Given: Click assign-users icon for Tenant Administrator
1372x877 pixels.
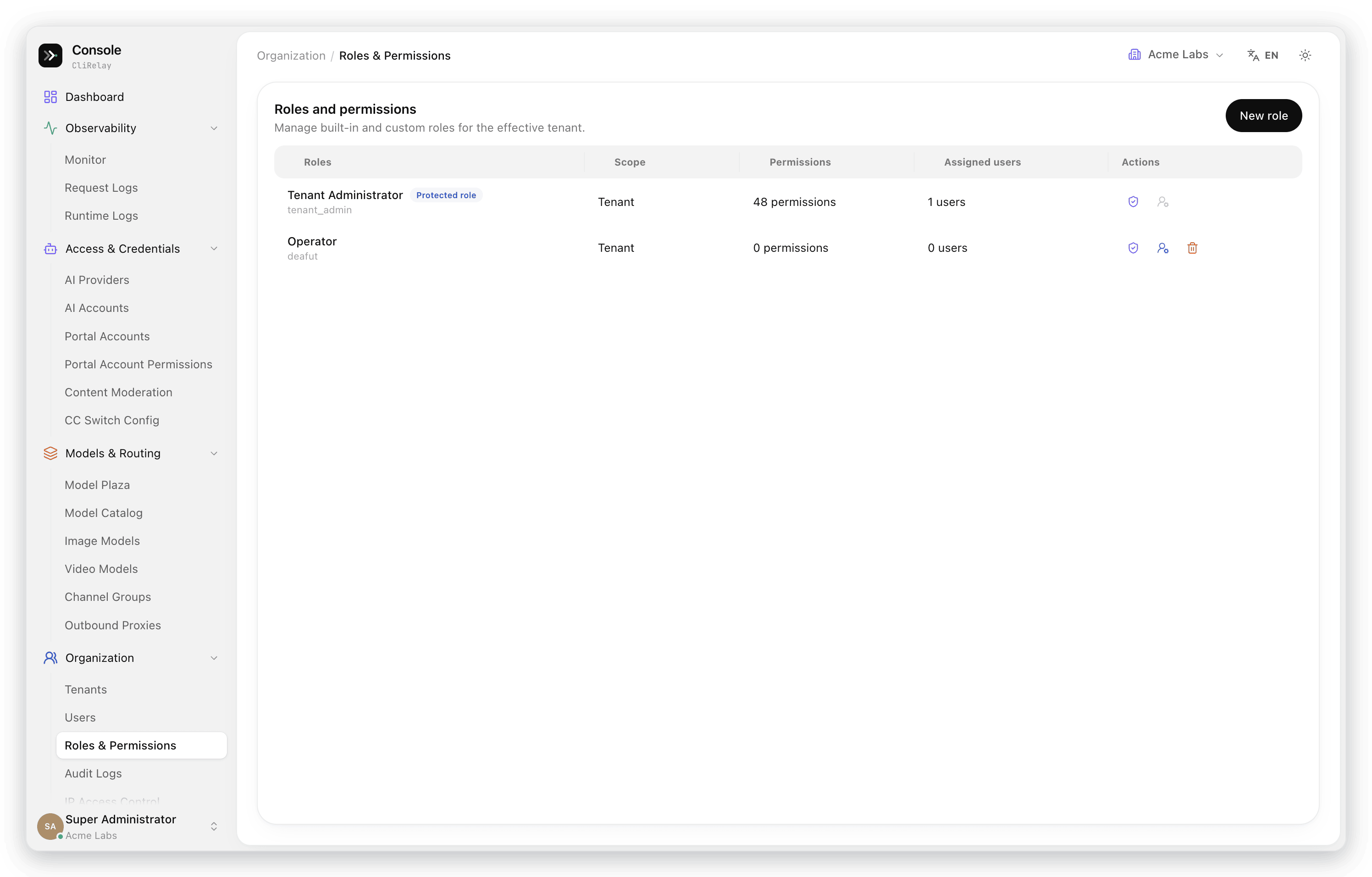Looking at the screenshot, I should [x=1163, y=202].
